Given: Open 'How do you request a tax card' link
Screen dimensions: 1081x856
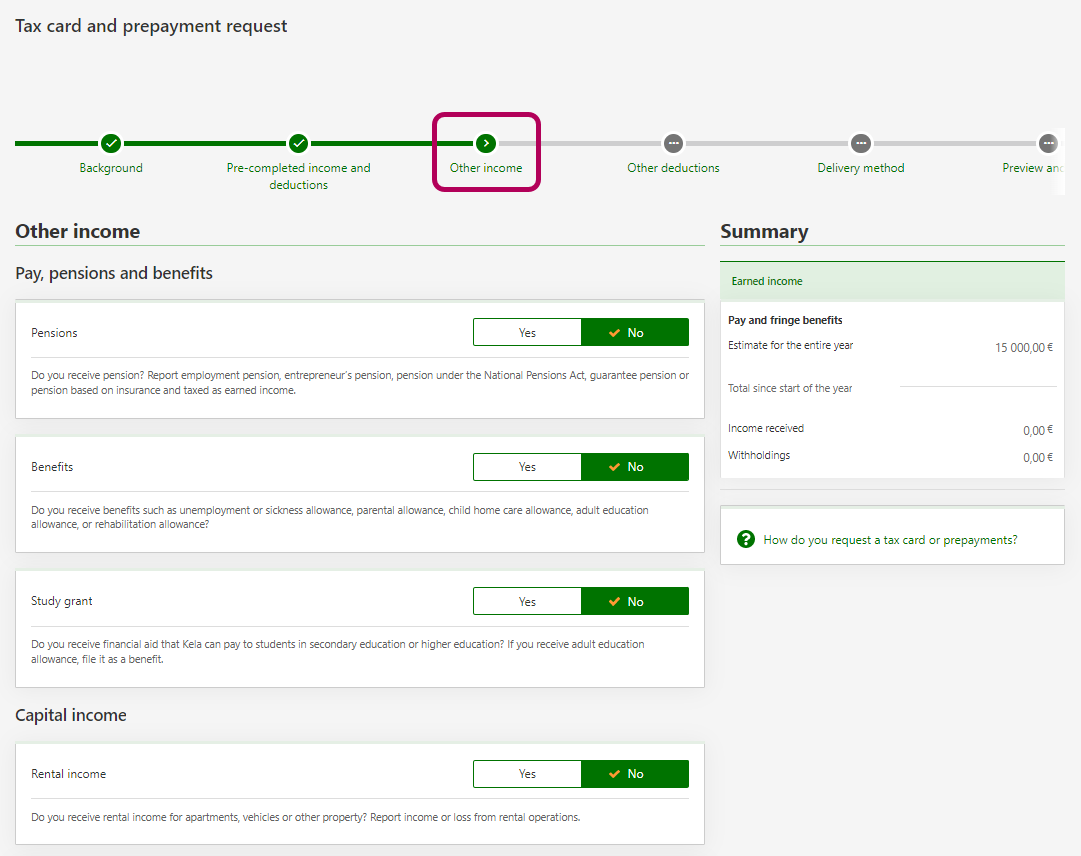Looking at the screenshot, I should click(890, 540).
